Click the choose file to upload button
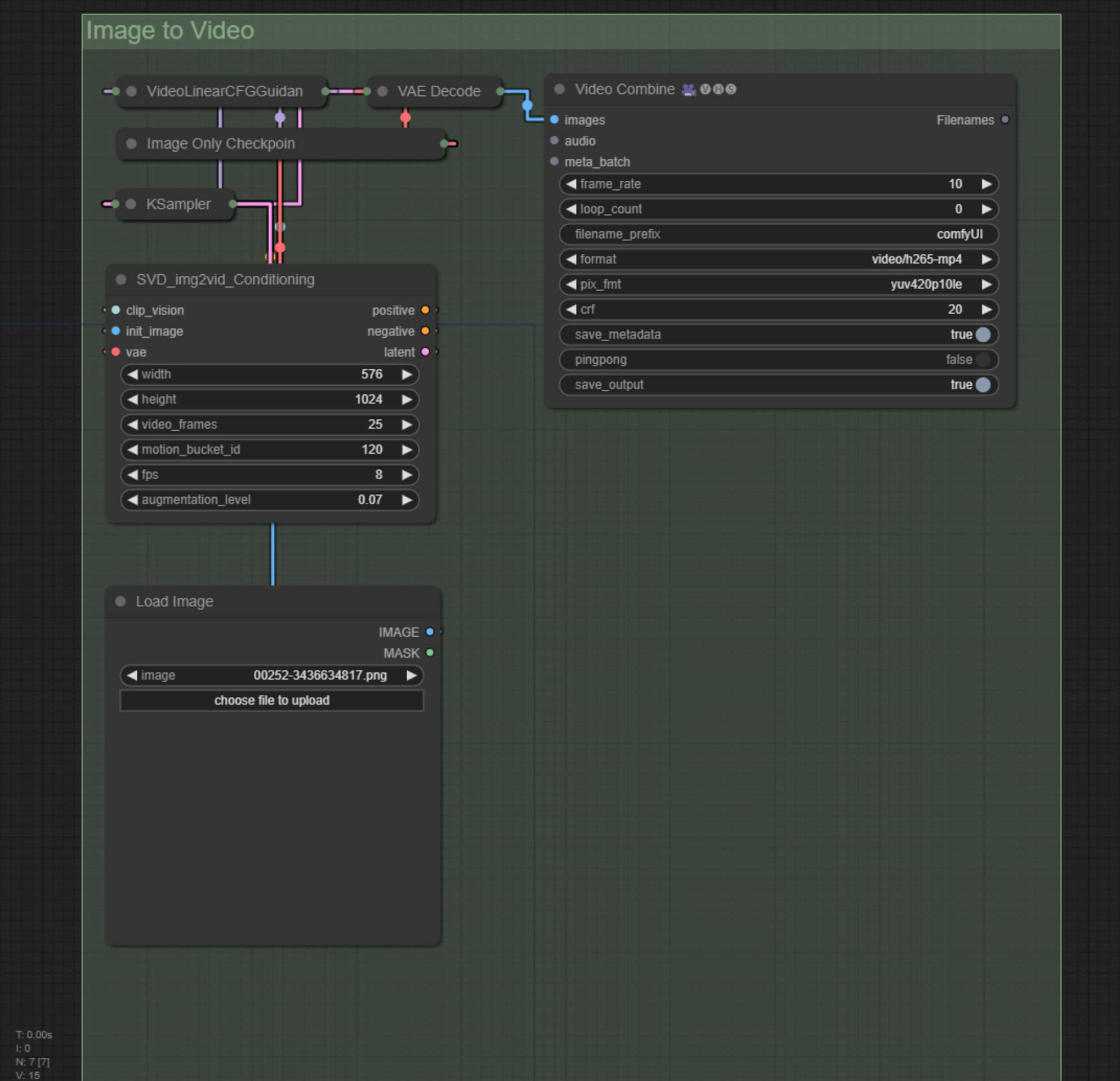 pos(271,700)
